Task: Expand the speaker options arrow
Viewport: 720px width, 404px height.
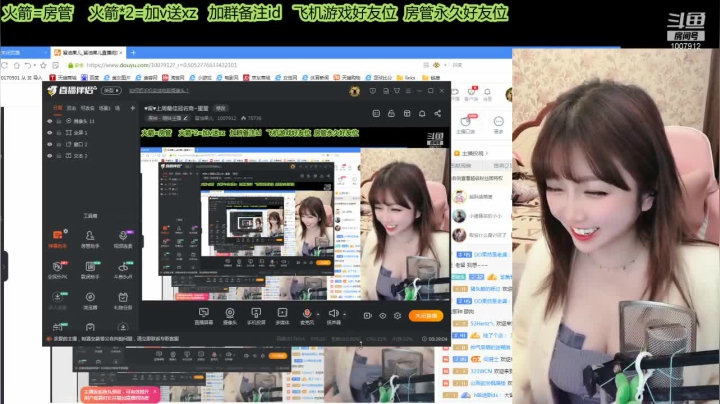Action: tap(344, 314)
